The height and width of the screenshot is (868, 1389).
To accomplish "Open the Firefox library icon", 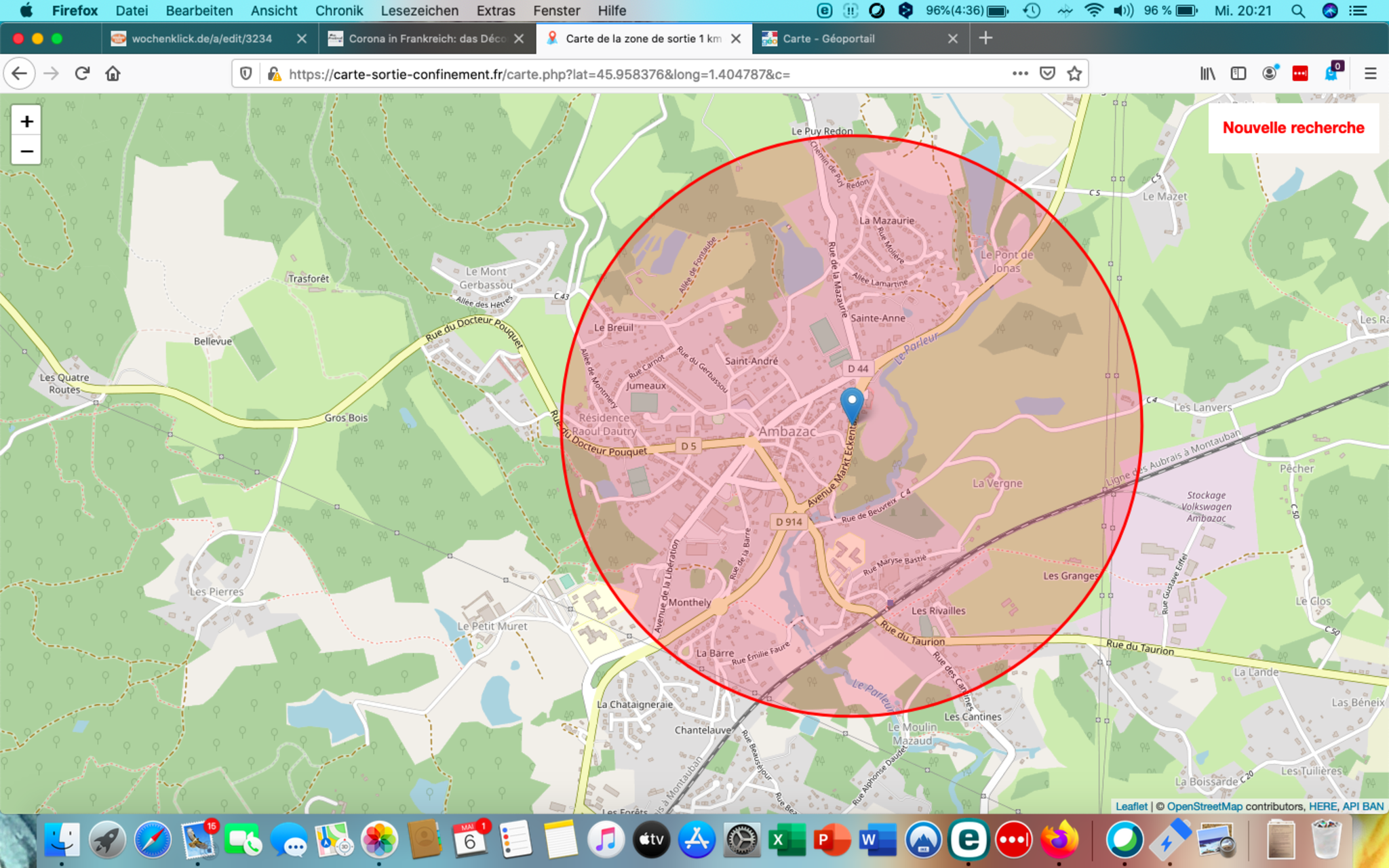I will click(1207, 74).
